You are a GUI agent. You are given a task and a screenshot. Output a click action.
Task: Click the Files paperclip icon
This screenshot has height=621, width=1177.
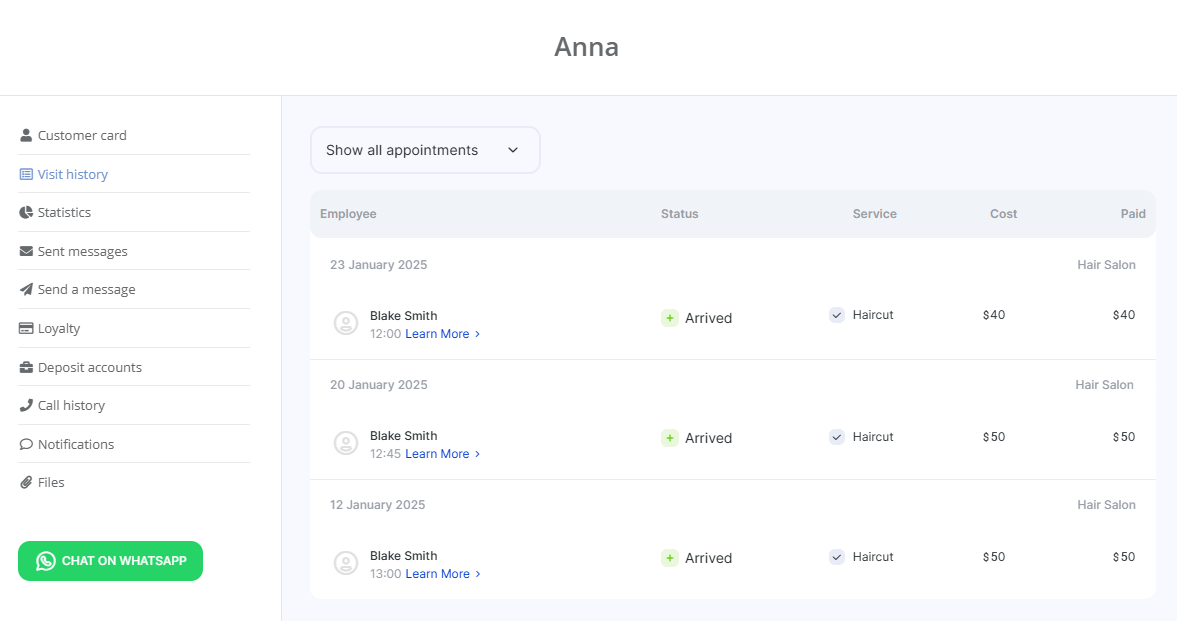click(26, 482)
